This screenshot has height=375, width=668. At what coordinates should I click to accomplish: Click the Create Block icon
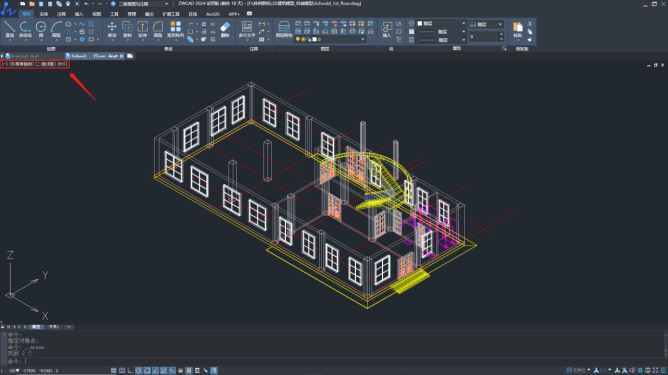[x=399, y=24]
